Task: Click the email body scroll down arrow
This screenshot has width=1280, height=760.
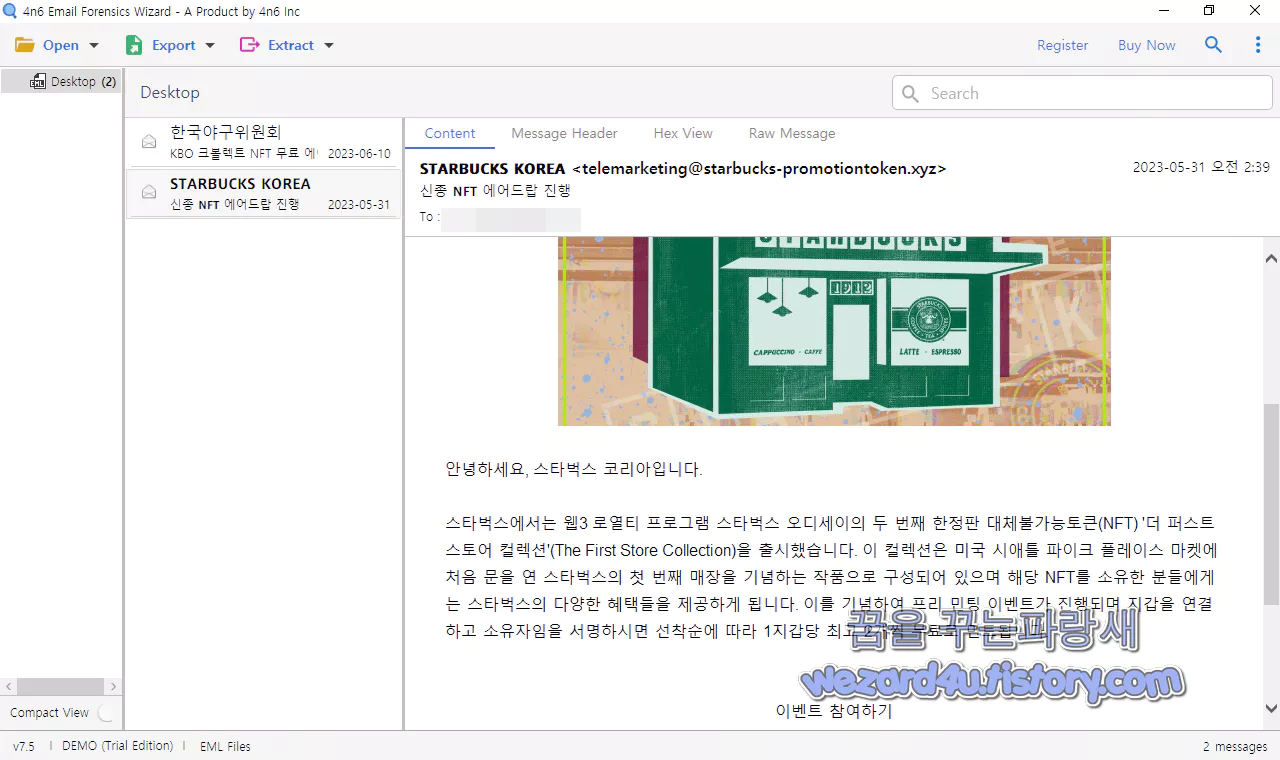Action: [1271, 709]
